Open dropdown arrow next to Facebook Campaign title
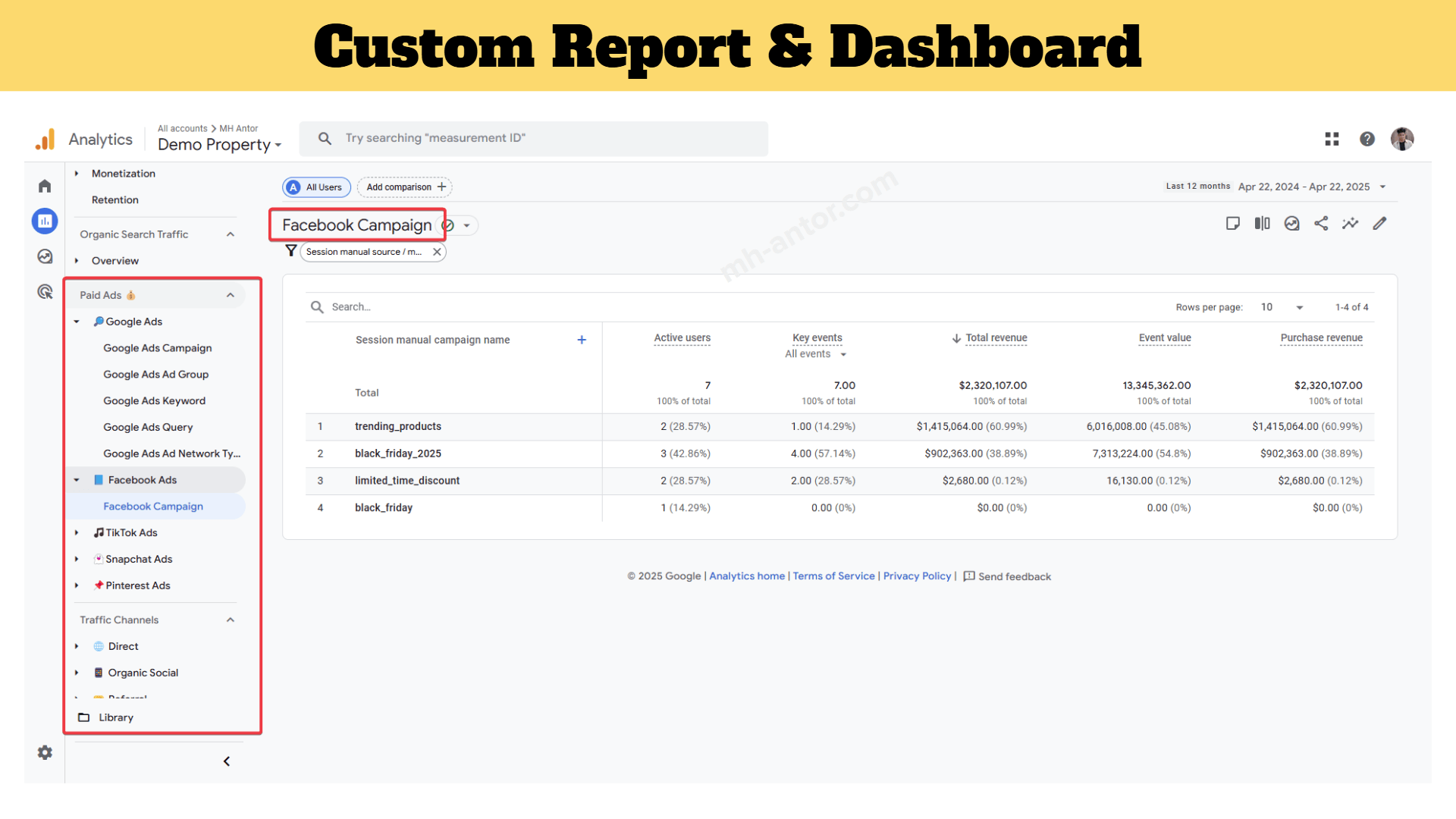Screen dimensions: 1456x819 click(x=467, y=225)
